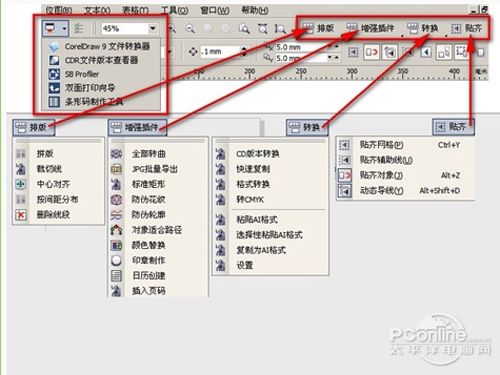This screenshot has height=375, width=500.
Task: Open the 窗口(W) menu
Action: click(x=215, y=10)
